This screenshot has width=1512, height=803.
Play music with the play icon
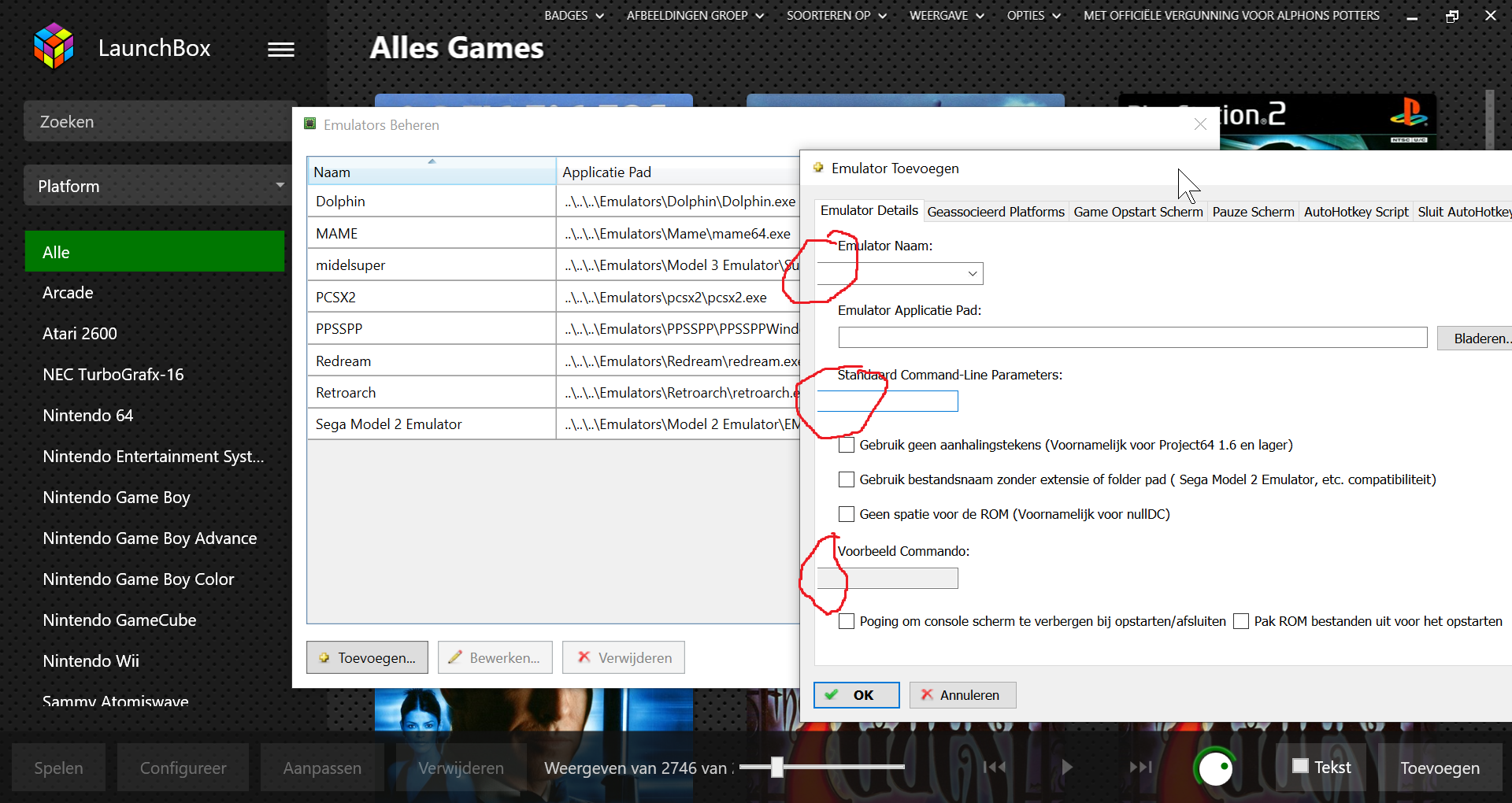coord(1067,767)
